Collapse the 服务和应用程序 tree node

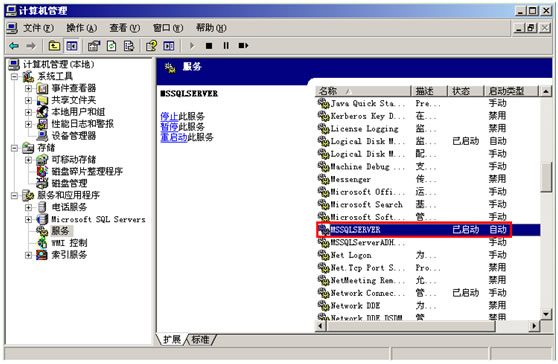[14, 195]
